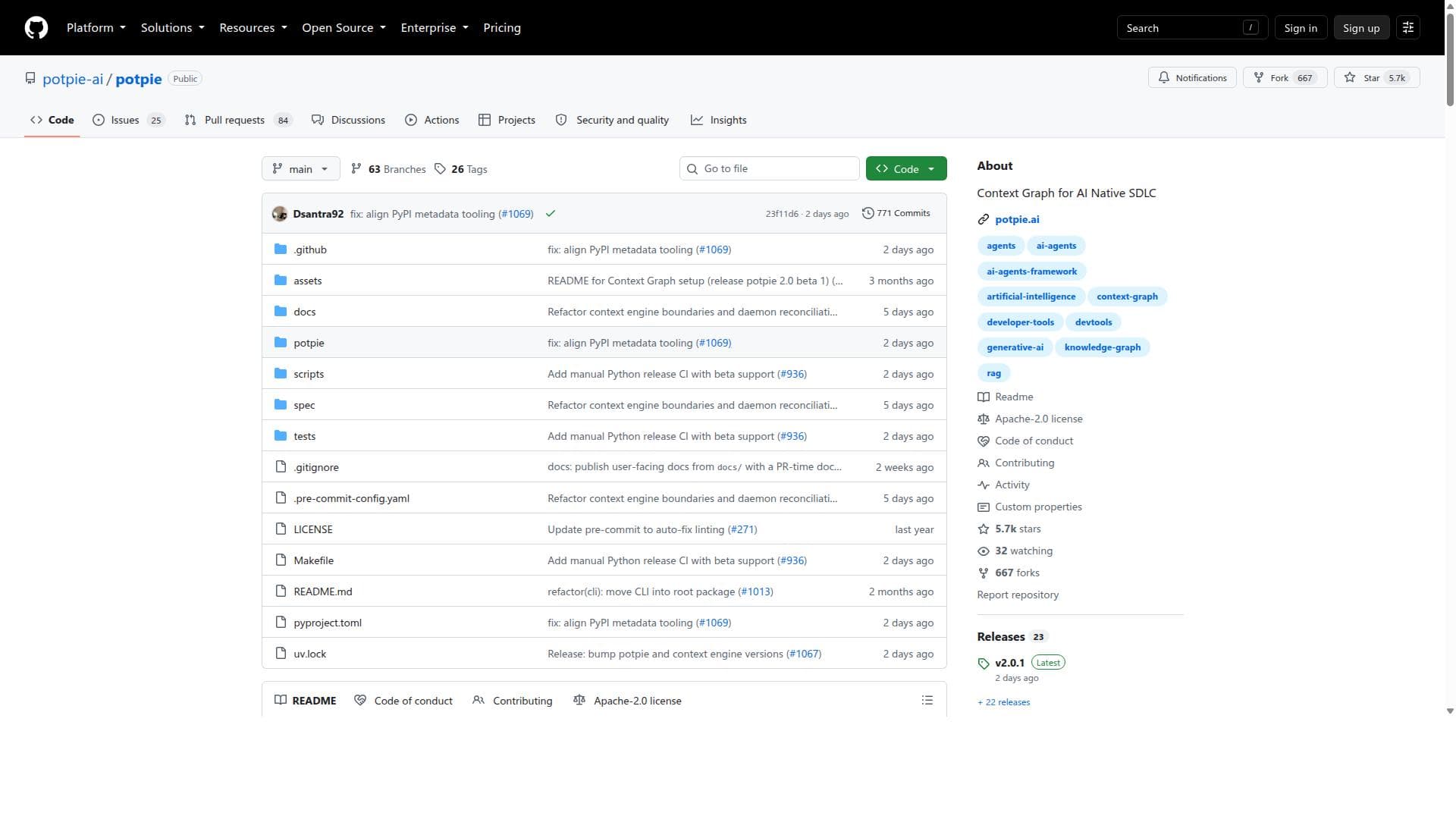Open the Actions tab
This screenshot has height=819, width=1456.
[x=432, y=120]
